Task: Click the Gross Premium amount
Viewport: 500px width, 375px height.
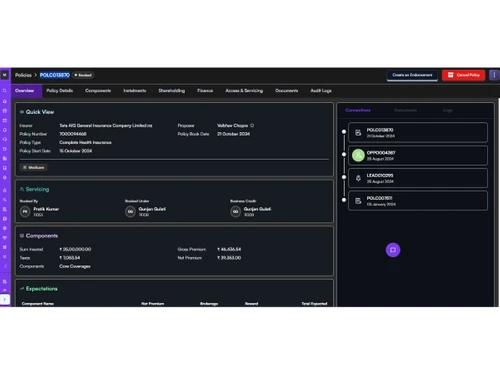Action: tap(229, 249)
